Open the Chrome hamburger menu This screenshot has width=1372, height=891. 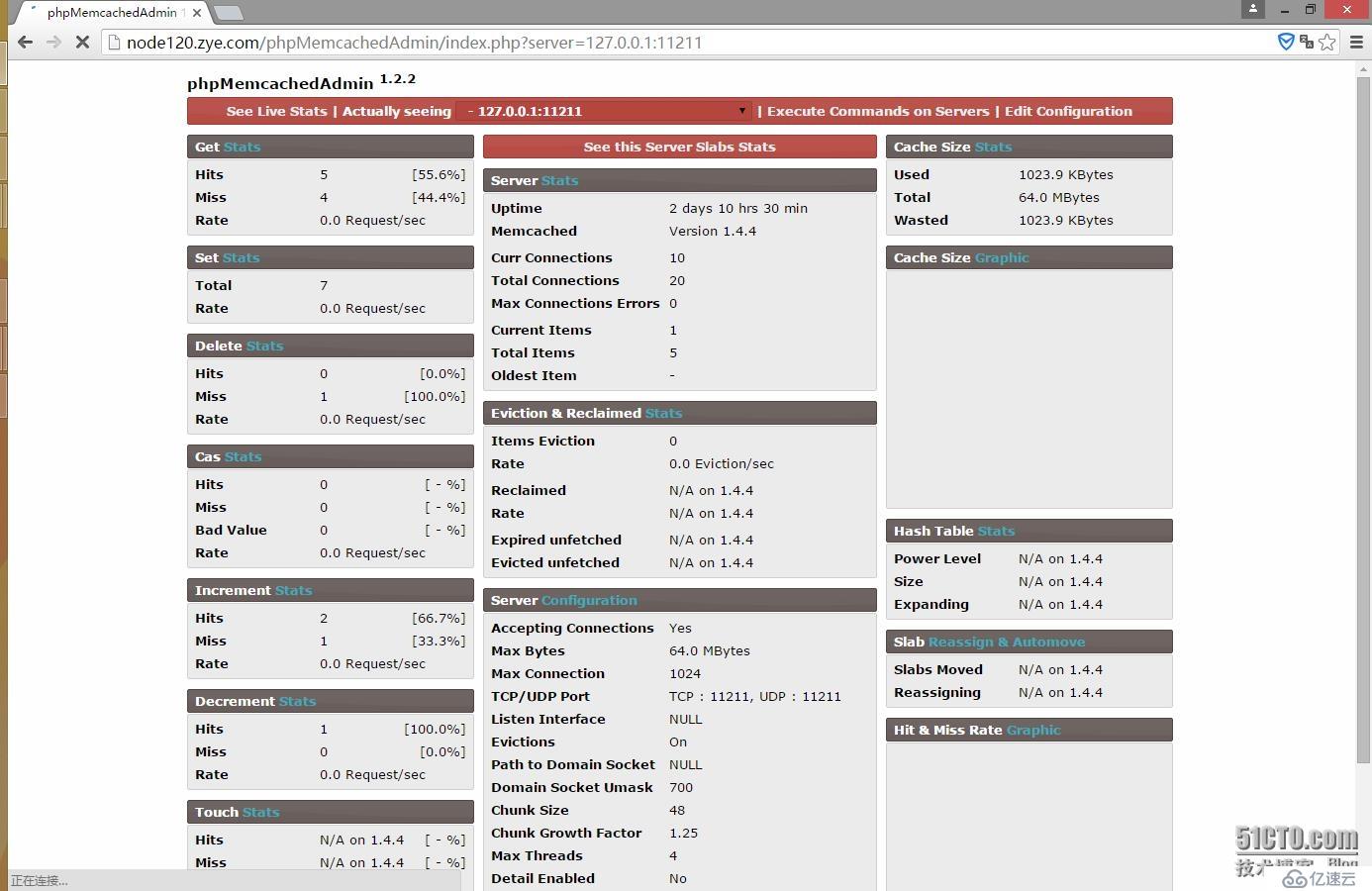1356,42
